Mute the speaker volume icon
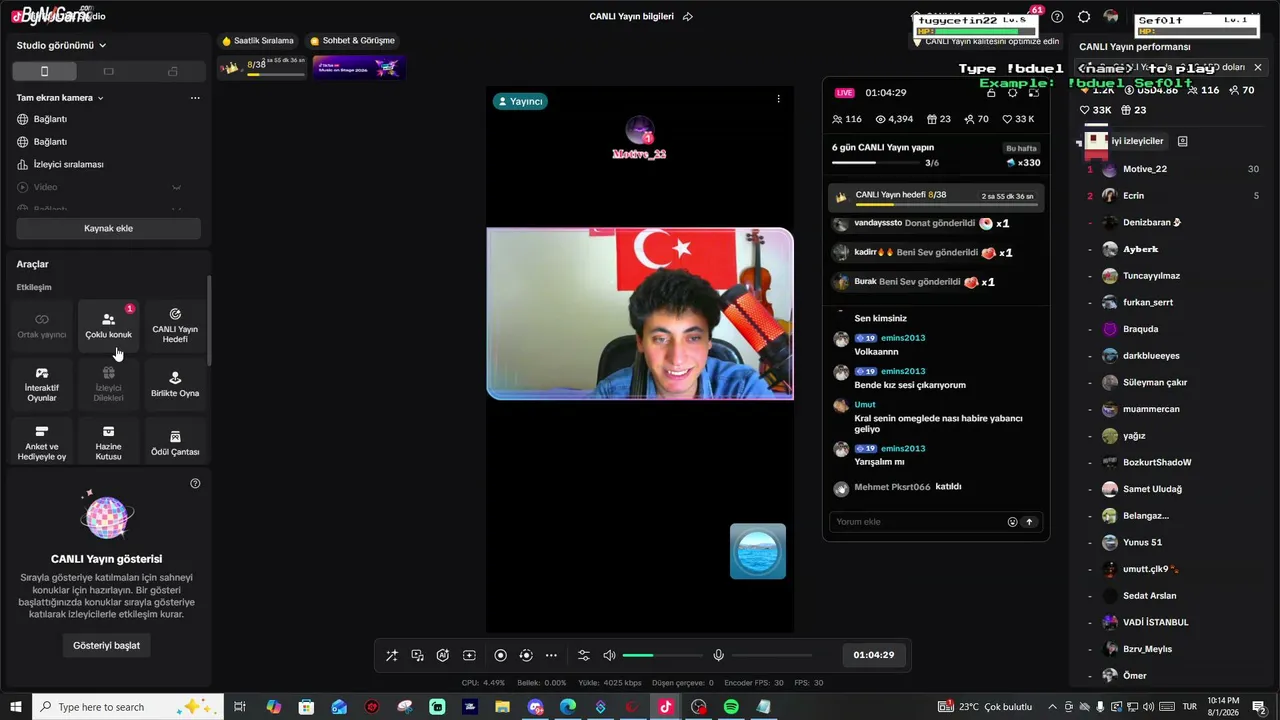This screenshot has height=720, width=1280. [x=610, y=655]
